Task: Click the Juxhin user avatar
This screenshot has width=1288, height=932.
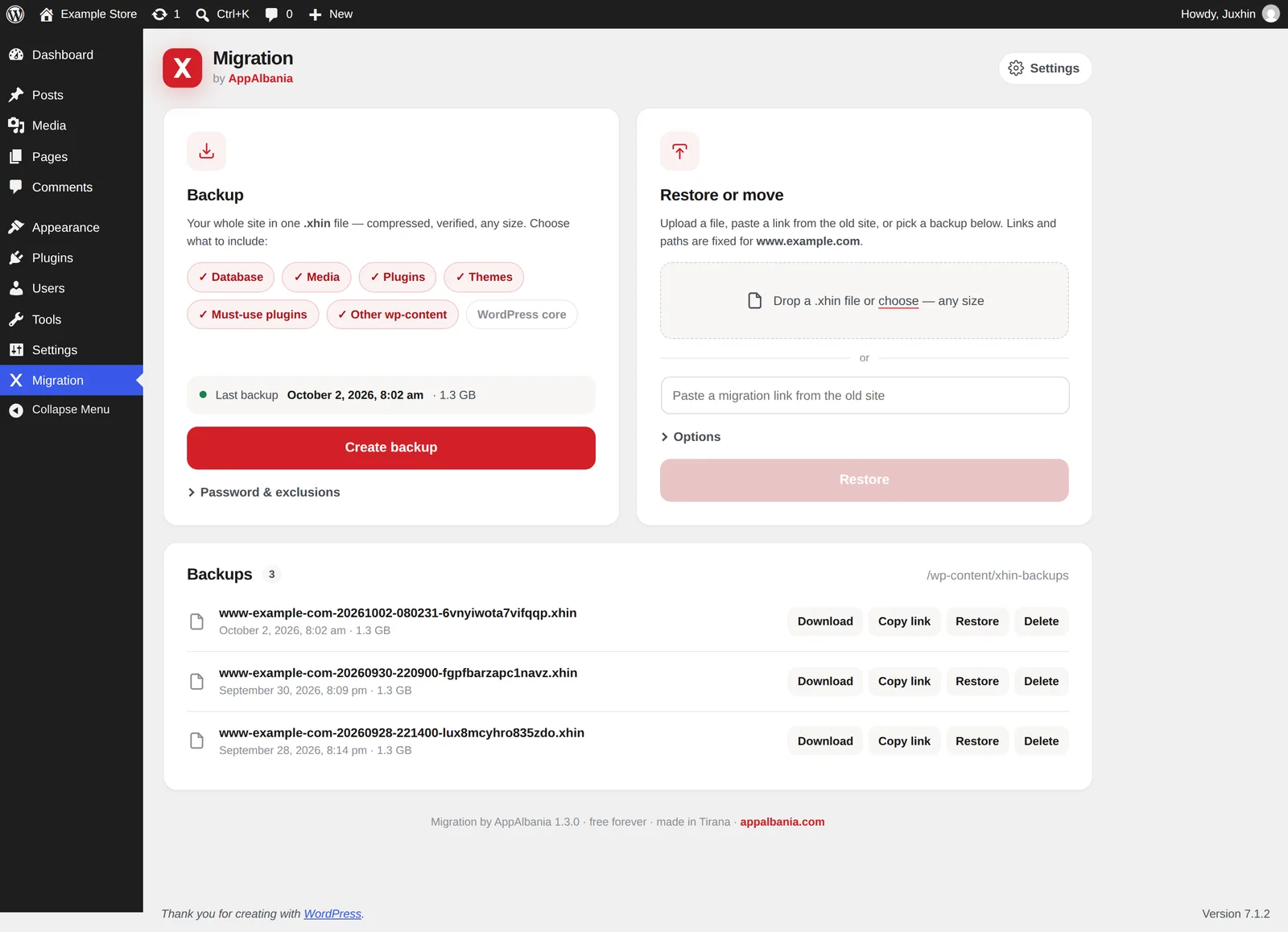Action: (1271, 14)
